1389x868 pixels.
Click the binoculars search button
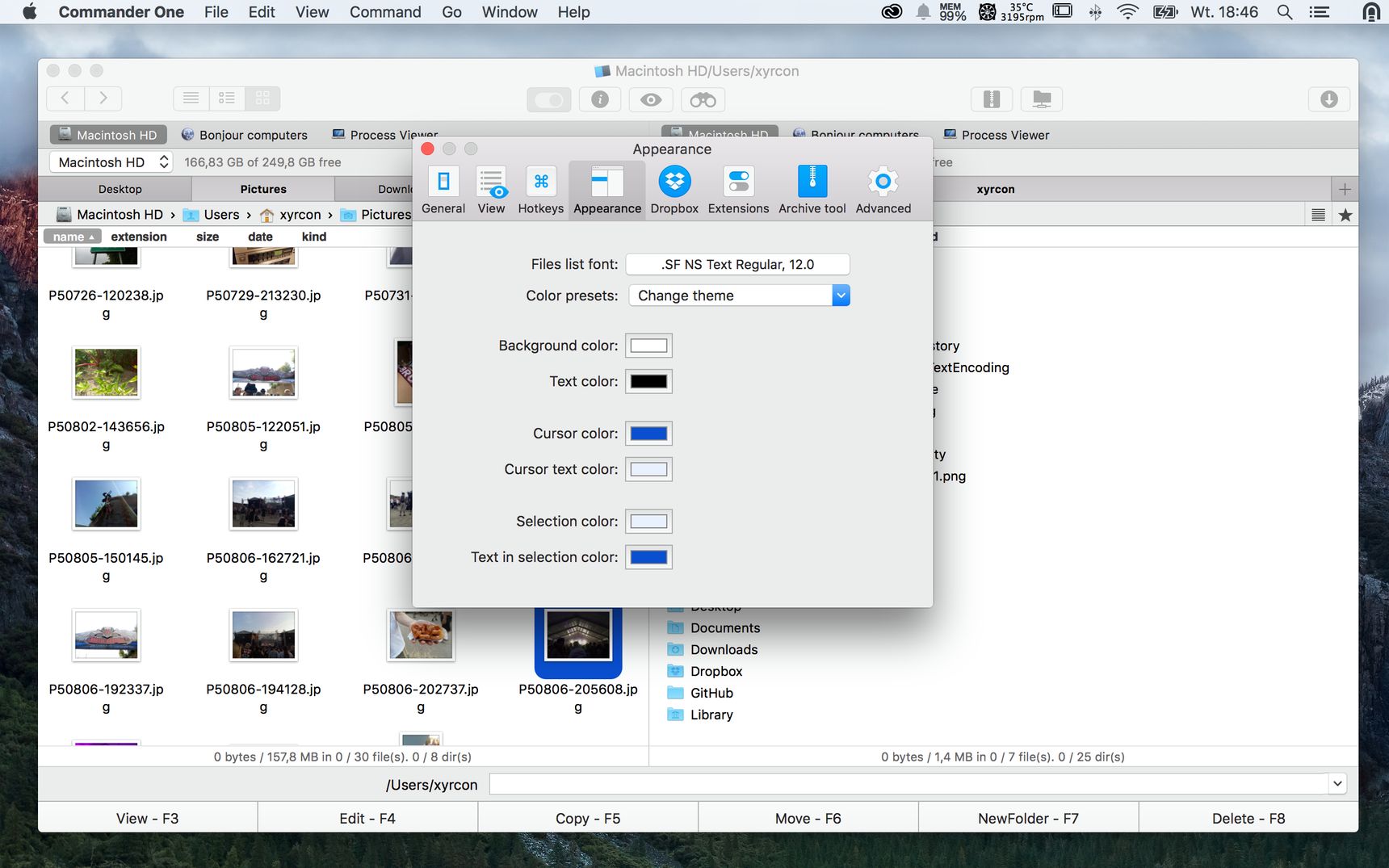pyautogui.click(x=703, y=100)
